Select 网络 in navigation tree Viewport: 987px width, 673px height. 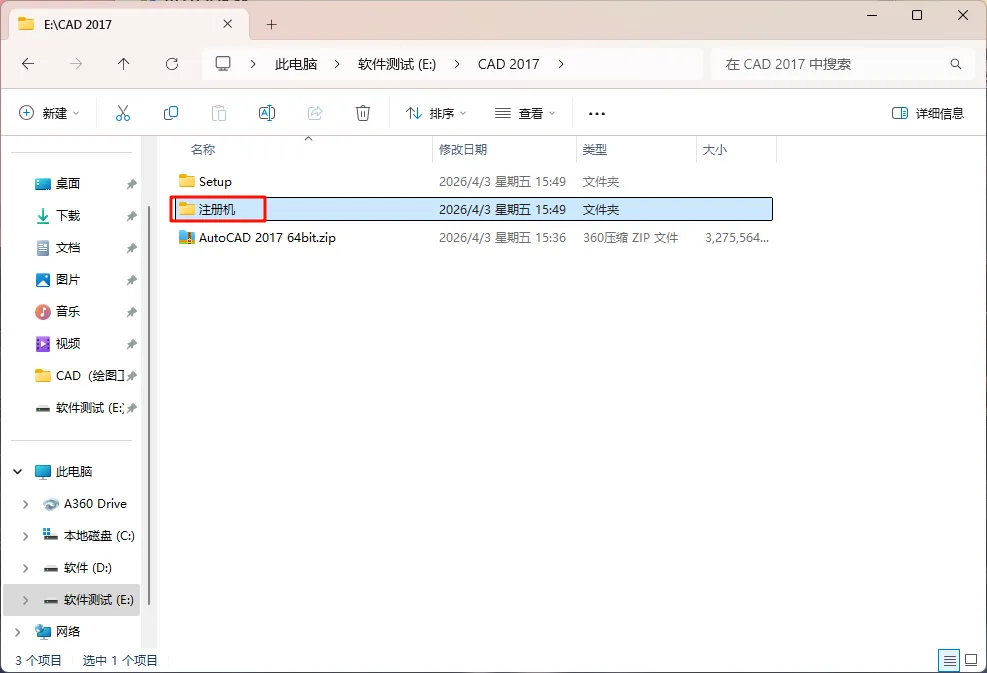(x=68, y=631)
